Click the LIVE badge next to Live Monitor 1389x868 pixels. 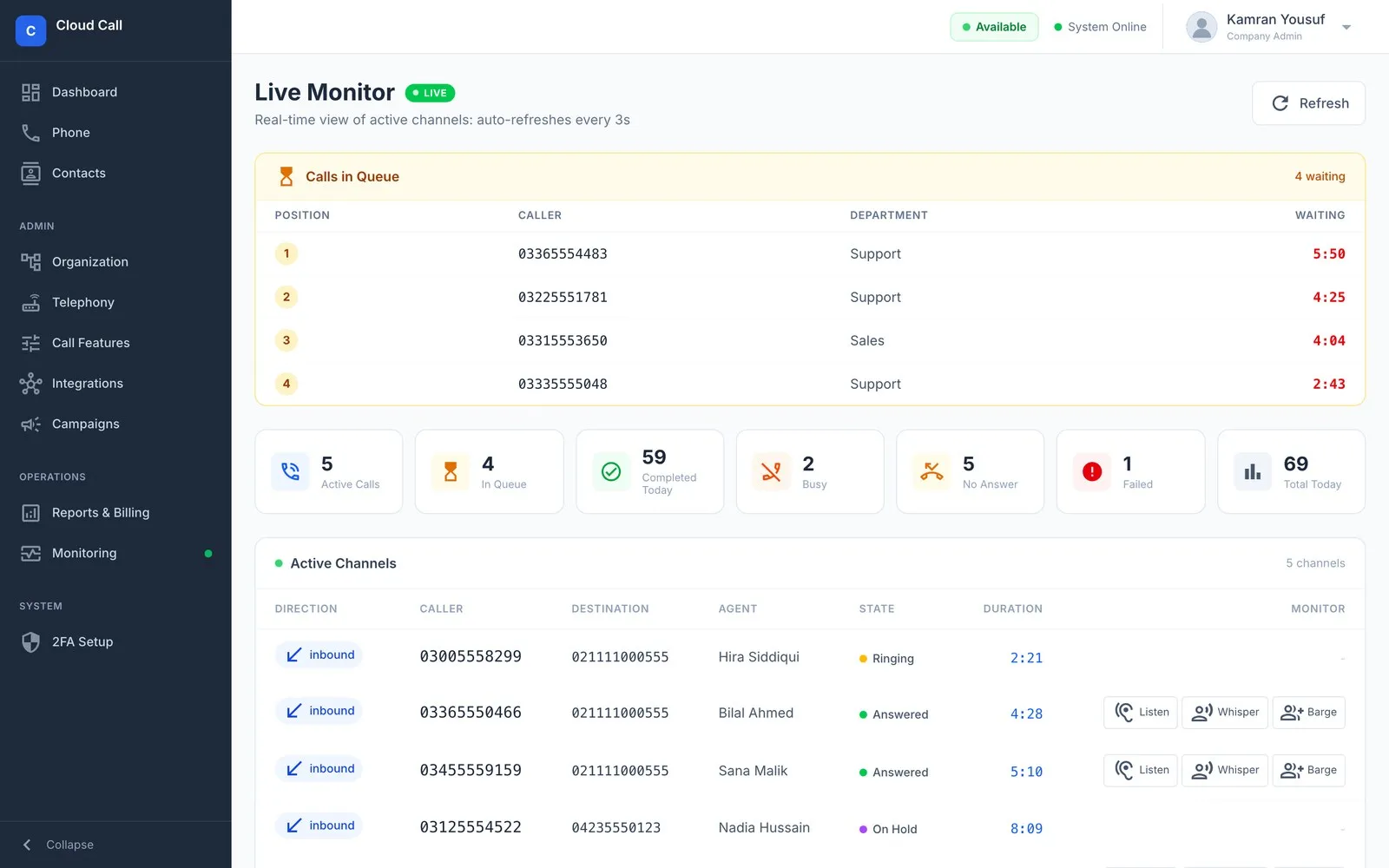[x=430, y=93]
